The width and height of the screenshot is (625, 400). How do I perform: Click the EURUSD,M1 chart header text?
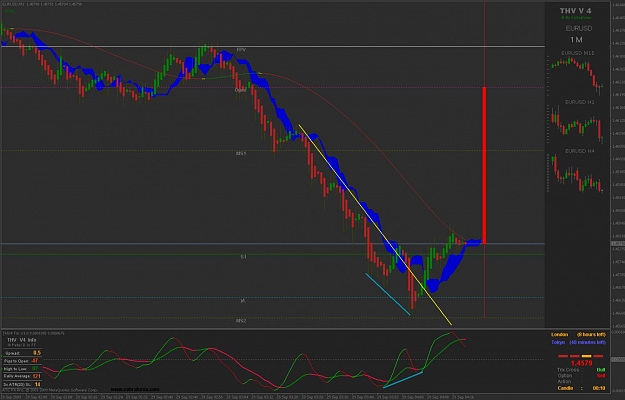42,4
